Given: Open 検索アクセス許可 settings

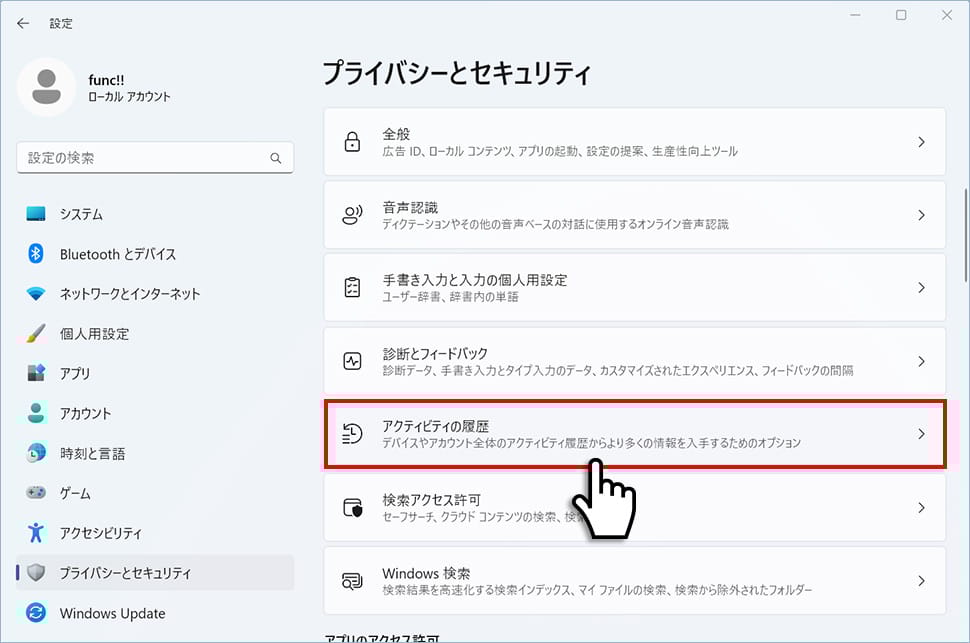Looking at the screenshot, I should pos(635,507).
